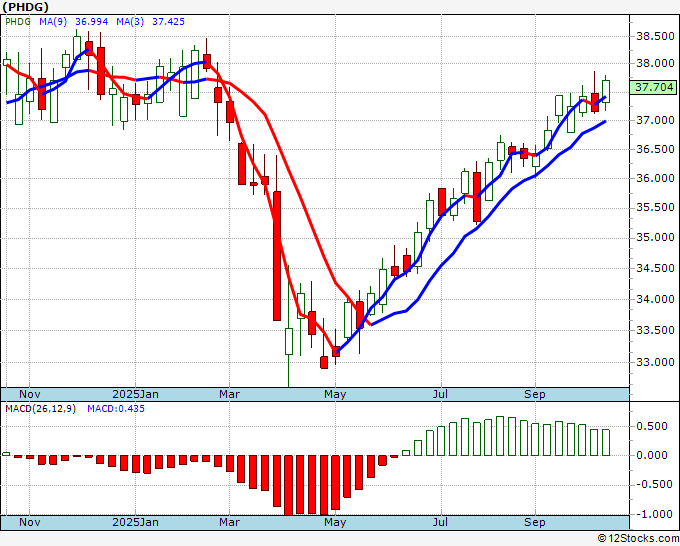Click the Nov label on price chart axis
Viewport: 680px width, 546px height.
click(29, 394)
